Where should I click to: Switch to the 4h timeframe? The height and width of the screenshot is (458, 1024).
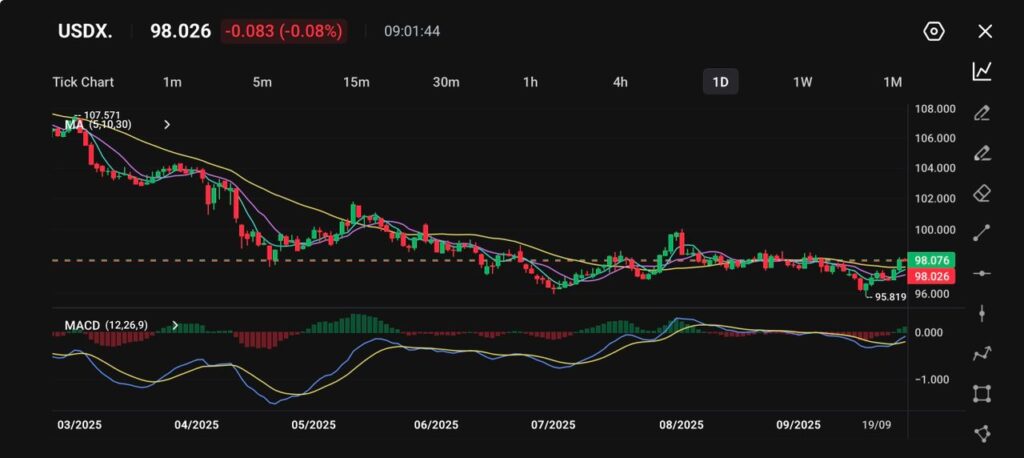click(x=620, y=82)
